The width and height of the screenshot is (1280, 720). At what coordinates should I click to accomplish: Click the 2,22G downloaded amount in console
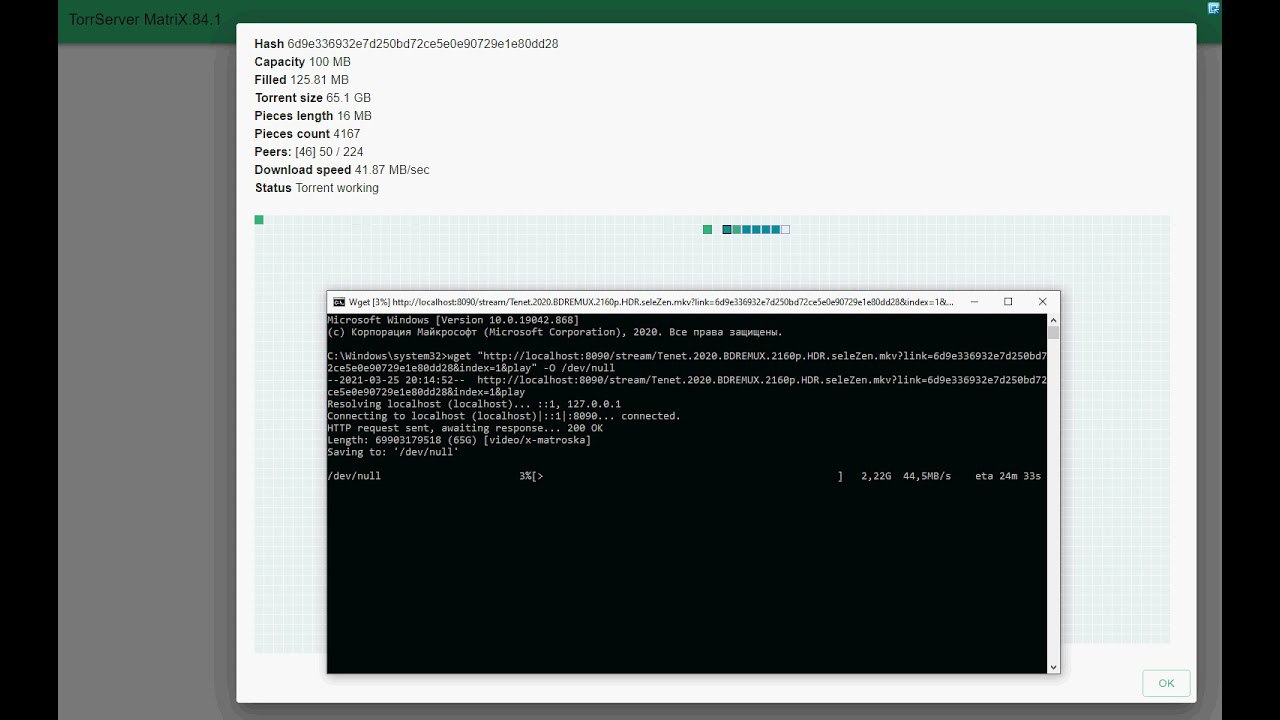coord(876,476)
